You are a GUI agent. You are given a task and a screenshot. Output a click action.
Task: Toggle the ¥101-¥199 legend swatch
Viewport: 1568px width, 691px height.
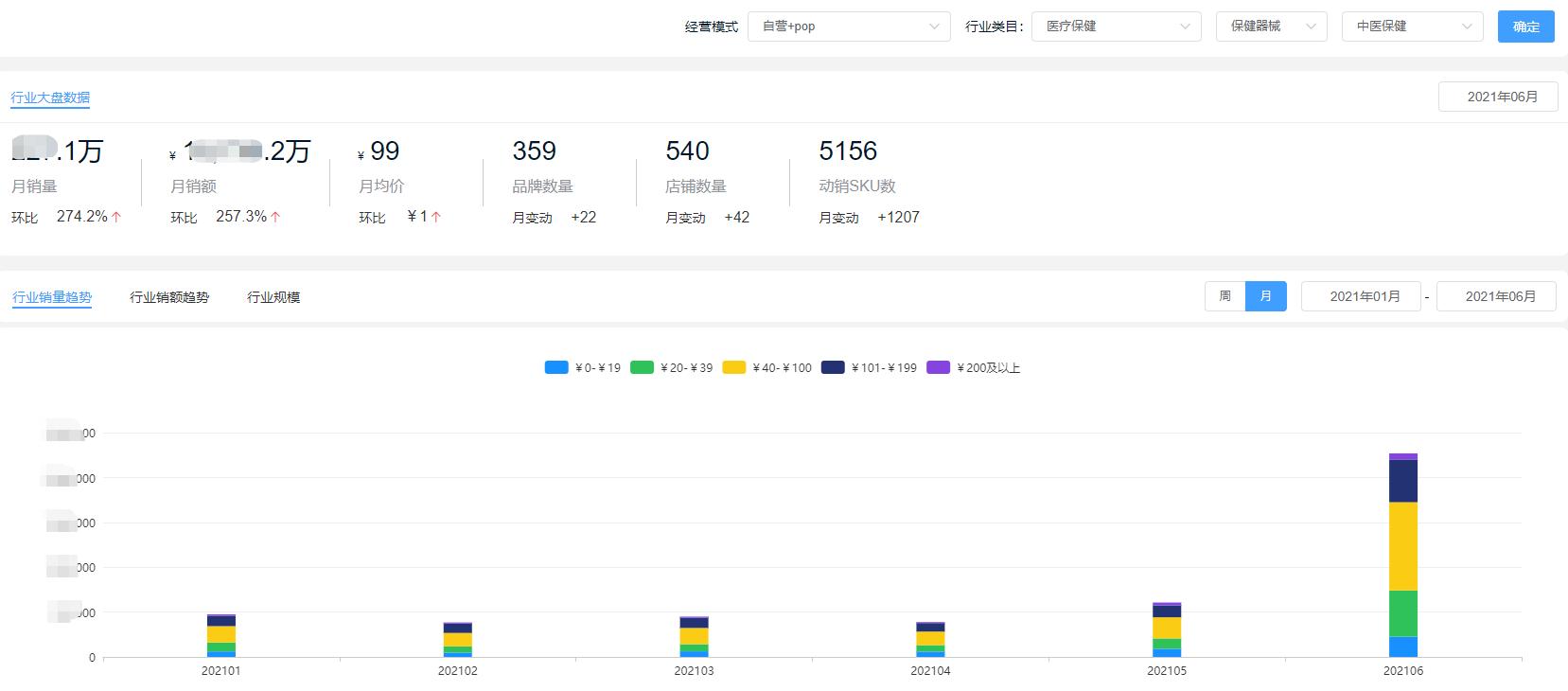pyautogui.click(x=833, y=367)
